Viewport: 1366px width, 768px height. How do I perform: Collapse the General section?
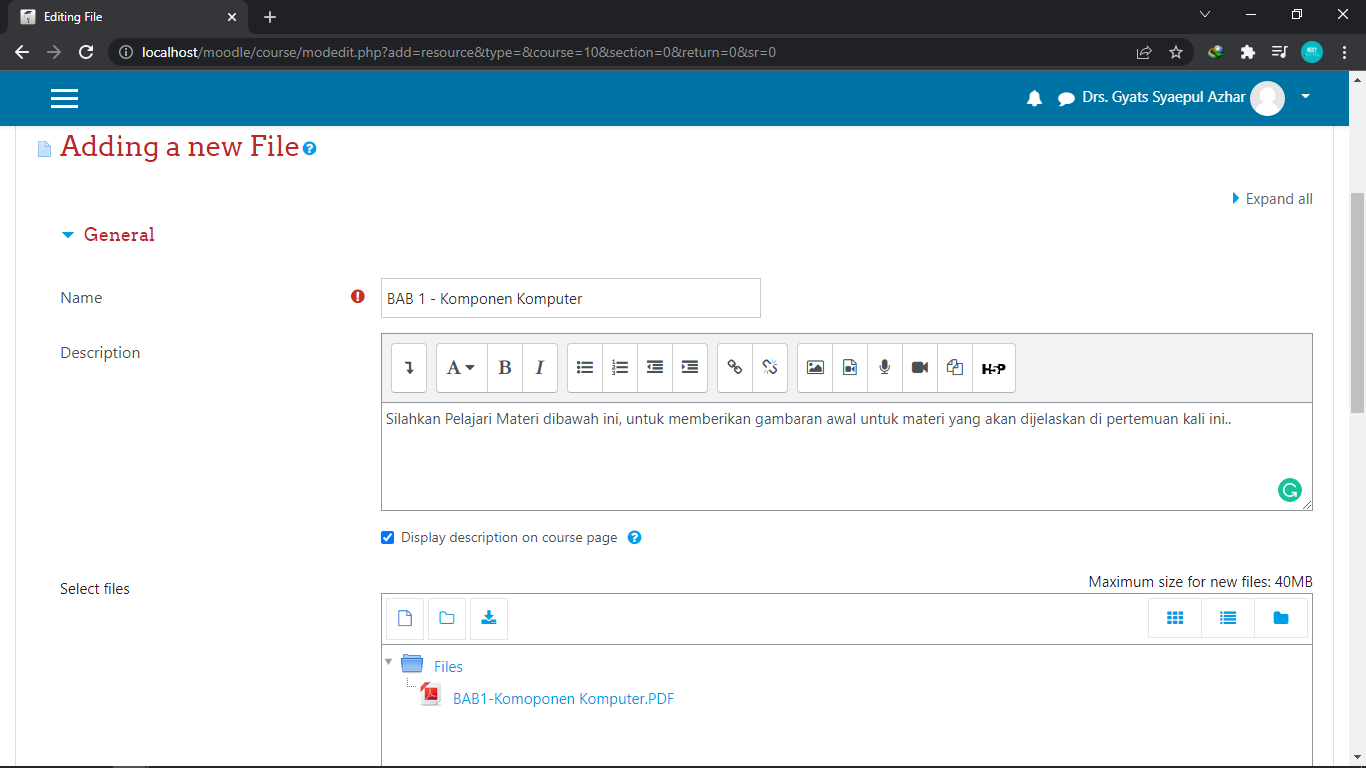coord(68,235)
